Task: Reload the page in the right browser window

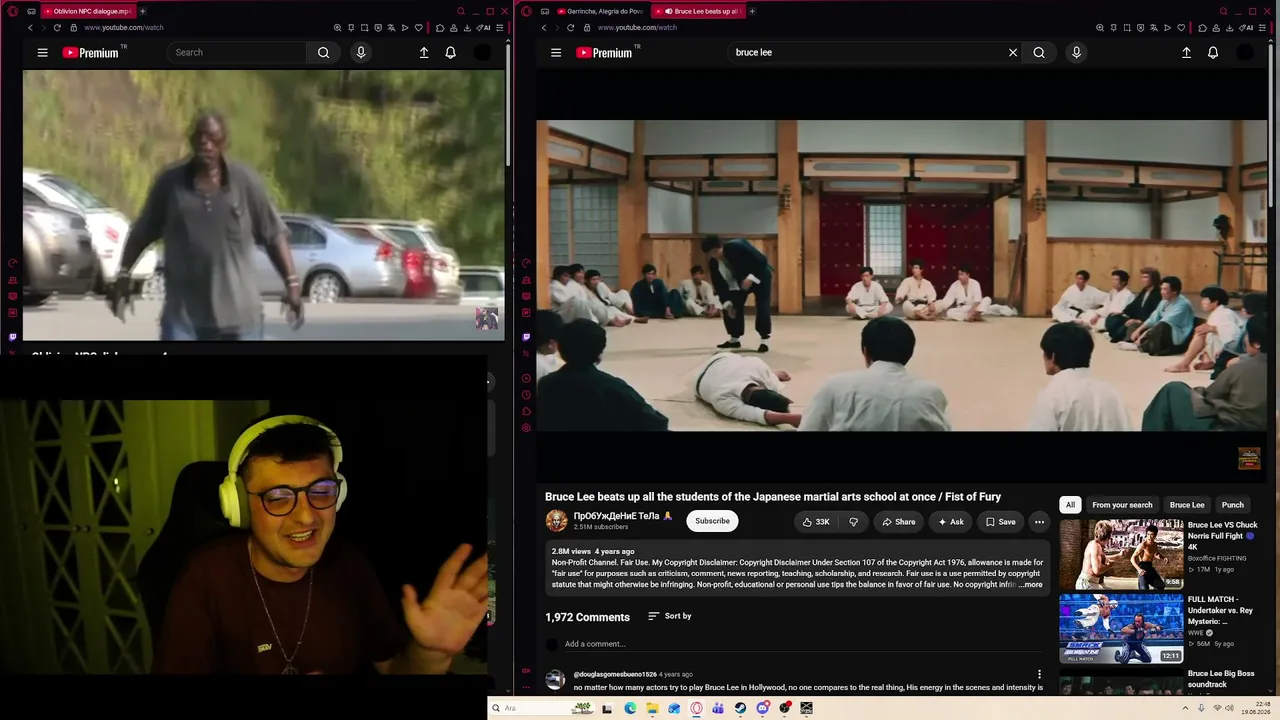Action: coord(571,27)
